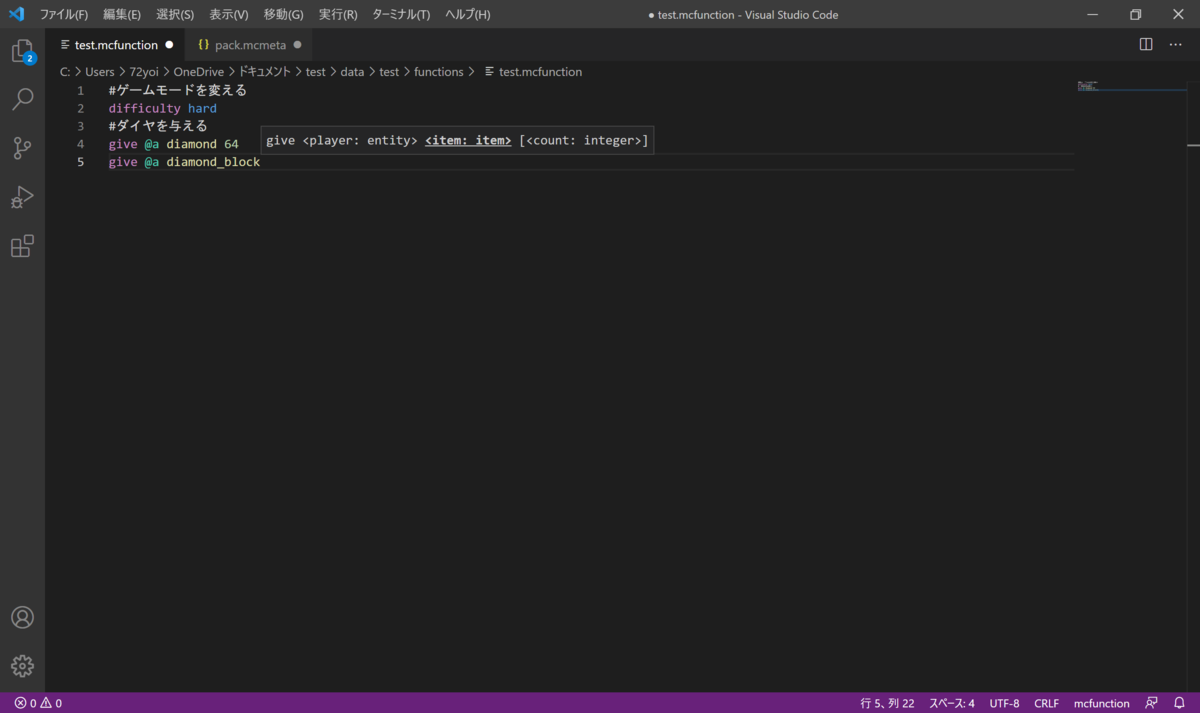
Task: Click the data breadcrumb segment
Action: tap(352, 72)
